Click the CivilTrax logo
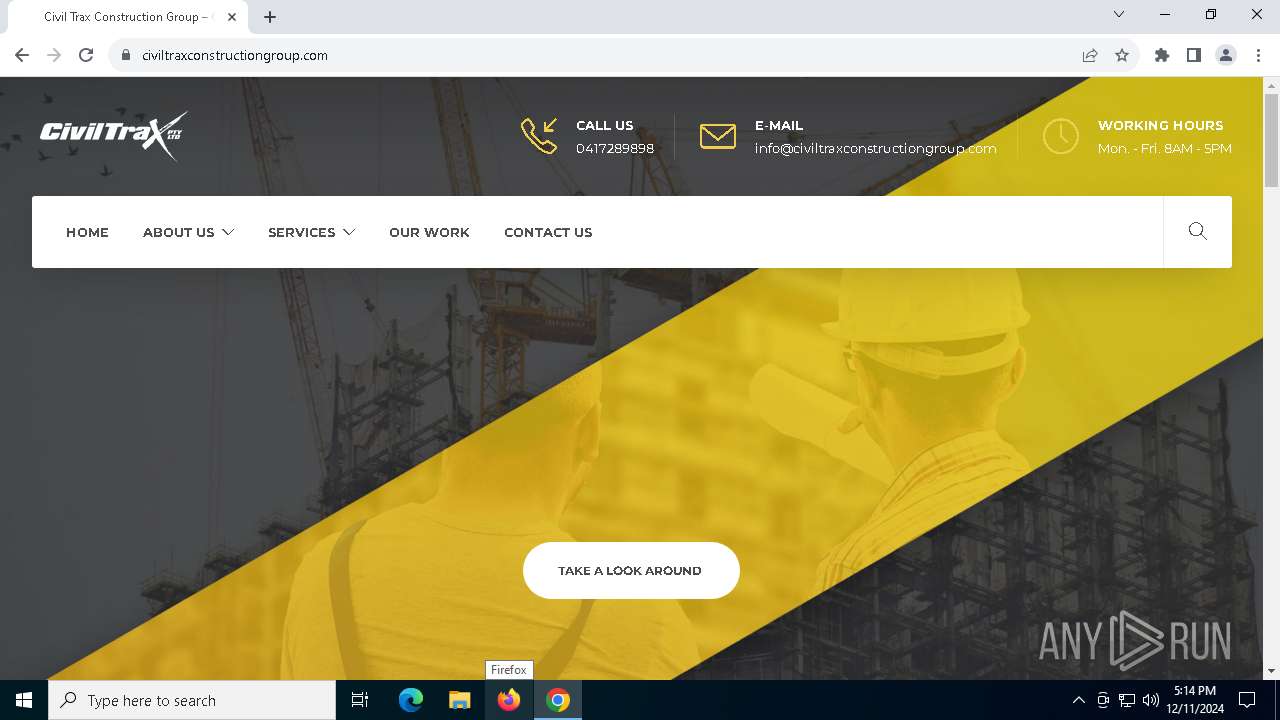This screenshot has height=720, width=1280. point(114,136)
